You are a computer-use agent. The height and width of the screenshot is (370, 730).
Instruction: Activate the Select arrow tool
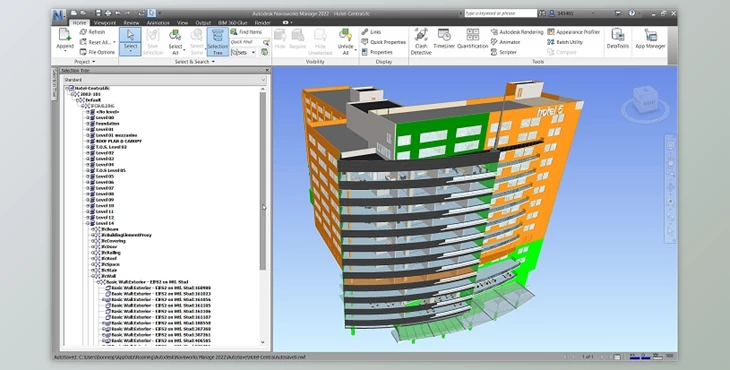pyautogui.click(x=130, y=36)
